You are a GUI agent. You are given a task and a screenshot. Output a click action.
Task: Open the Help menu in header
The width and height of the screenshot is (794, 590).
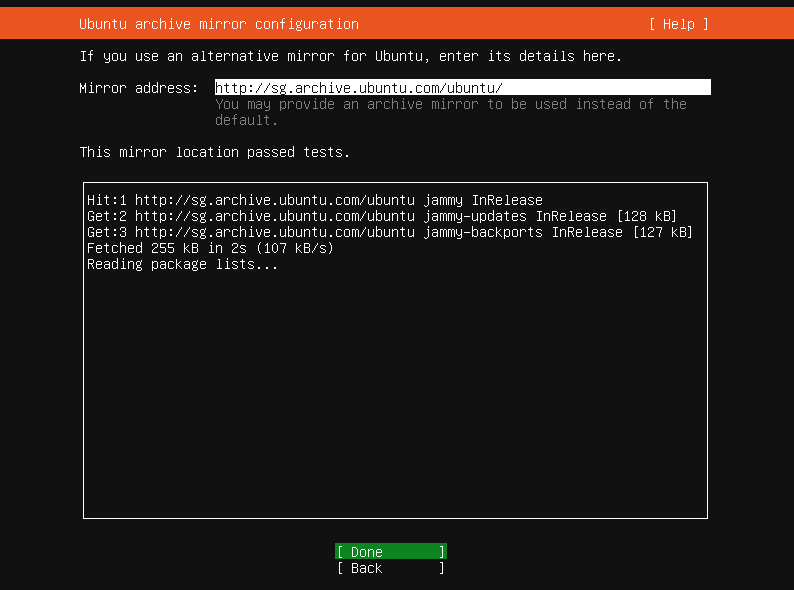[x=678, y=24]
